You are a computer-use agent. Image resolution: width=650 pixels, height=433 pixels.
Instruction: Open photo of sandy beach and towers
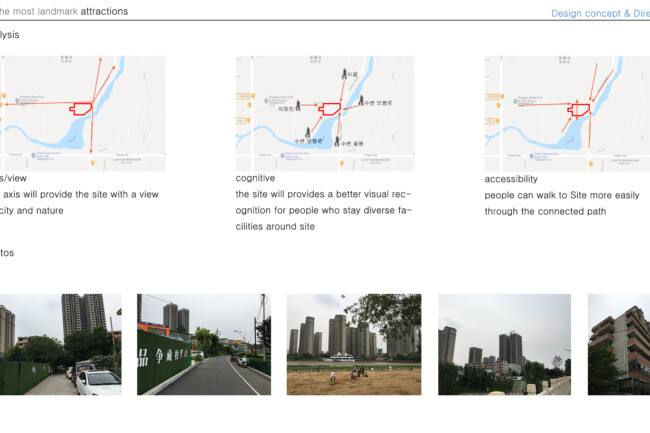pyautogui.click(x=354, y=344)
